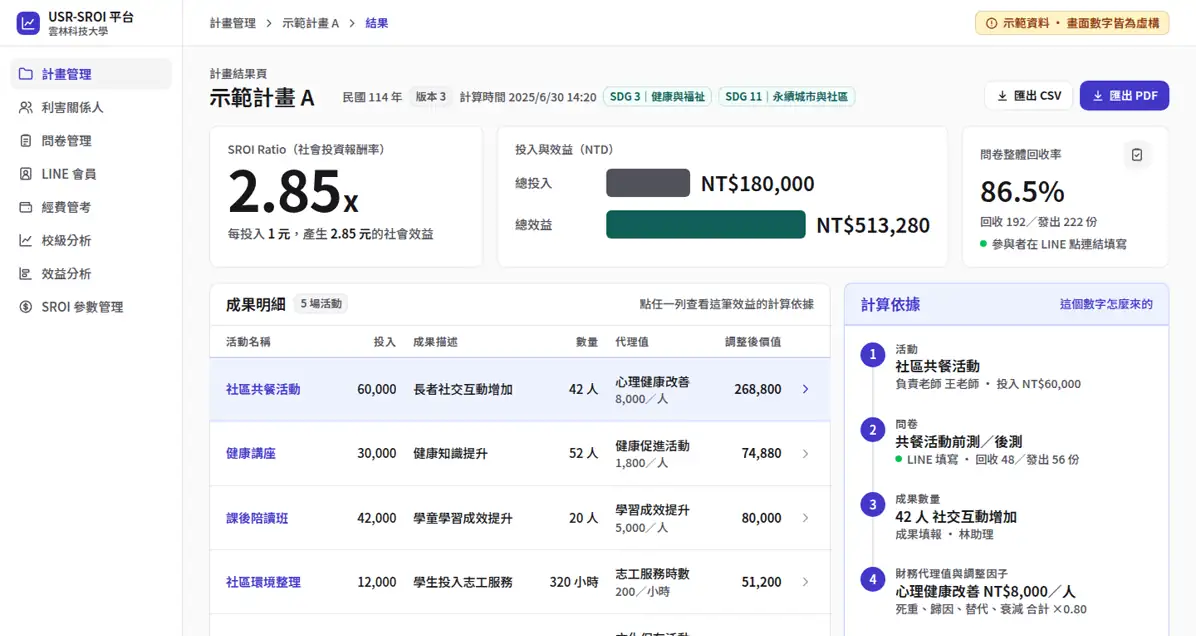Open 利害關係人 in the sidebar
1196x636 pixels.
[x=91, y=108]
